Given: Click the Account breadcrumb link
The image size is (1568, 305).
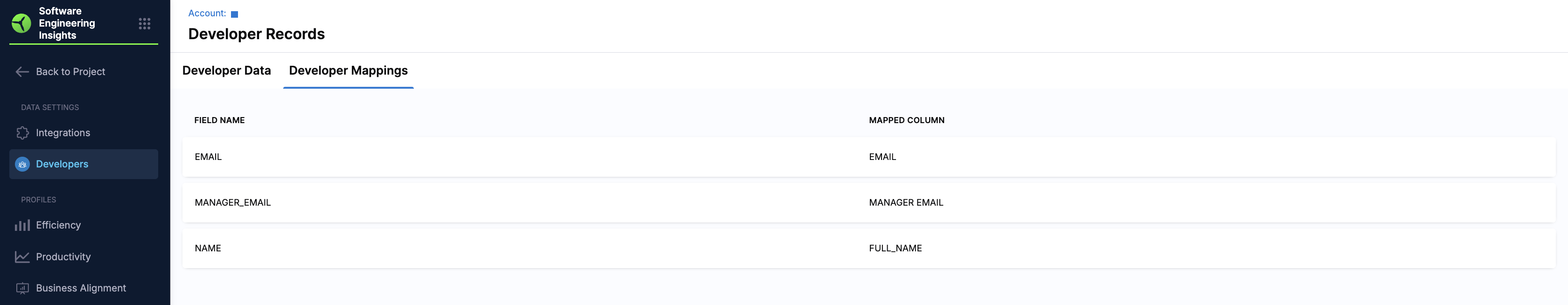Looking at the screenshot, I should (207, 14).
